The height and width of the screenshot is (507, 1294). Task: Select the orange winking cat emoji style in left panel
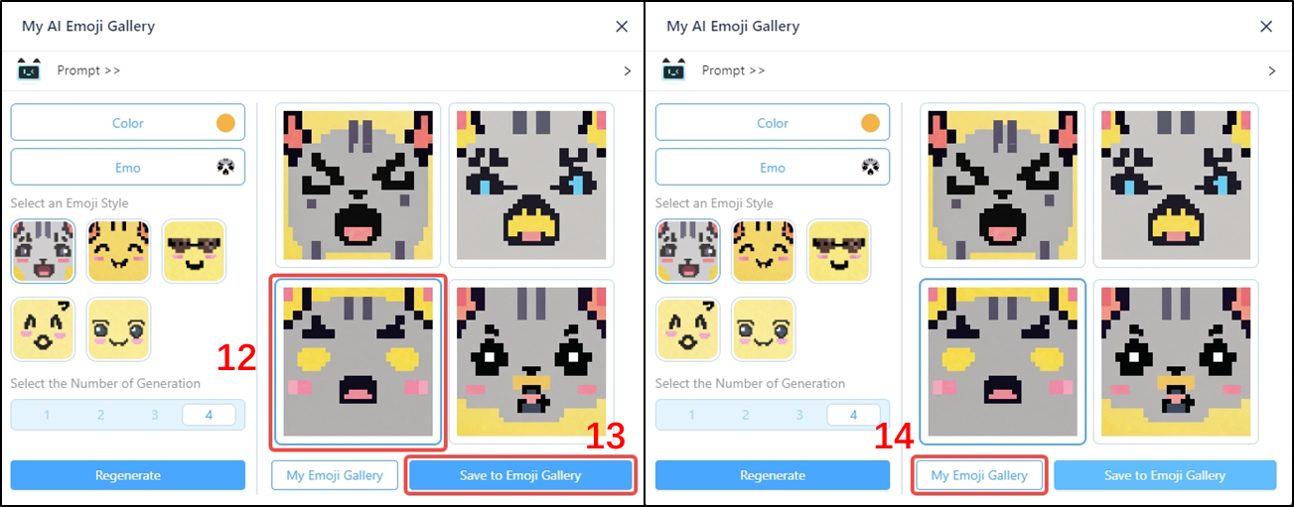pos(118,251)
